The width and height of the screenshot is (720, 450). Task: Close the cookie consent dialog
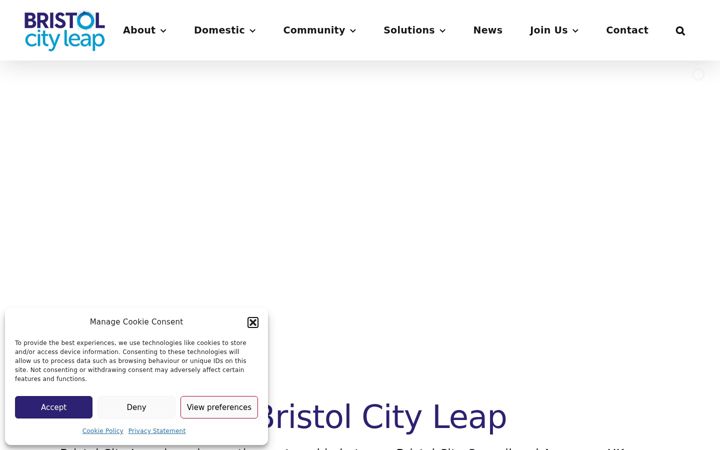coord(253,322)
